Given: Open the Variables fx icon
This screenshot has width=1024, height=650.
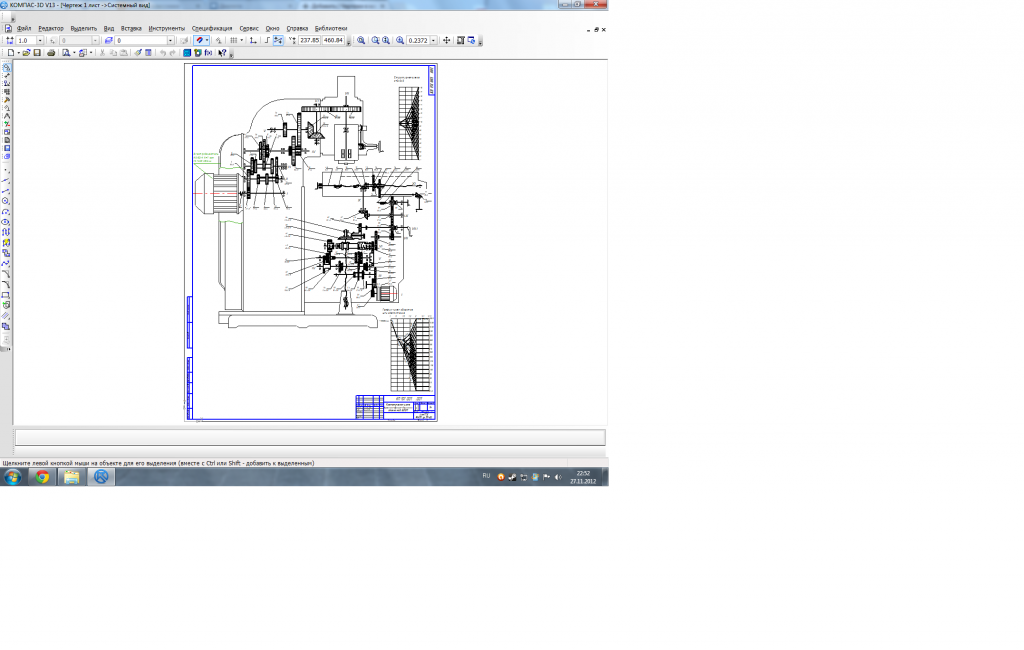Looking at the screenshot, I should 208,53.
